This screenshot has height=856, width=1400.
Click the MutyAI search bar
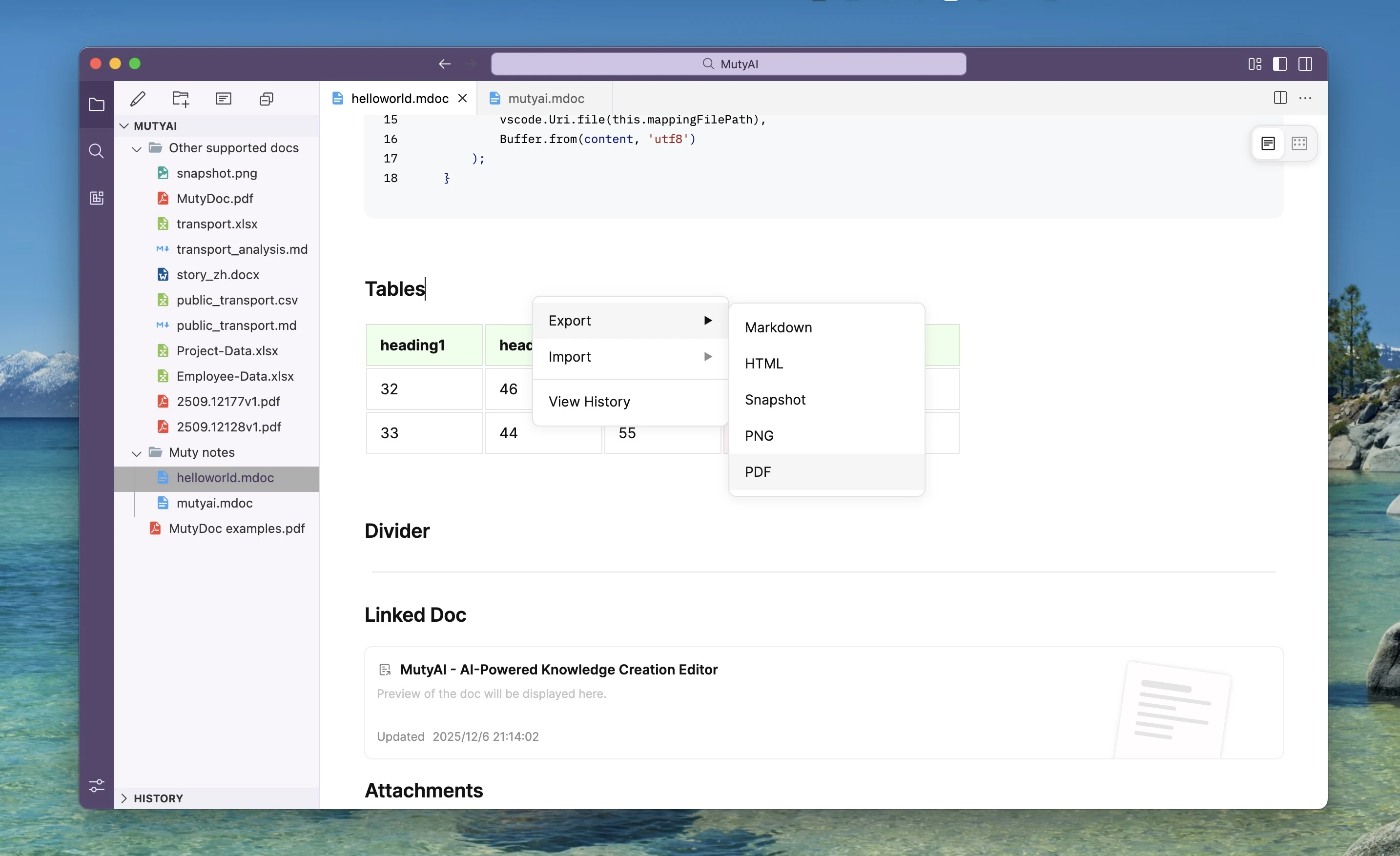point(728,63)
